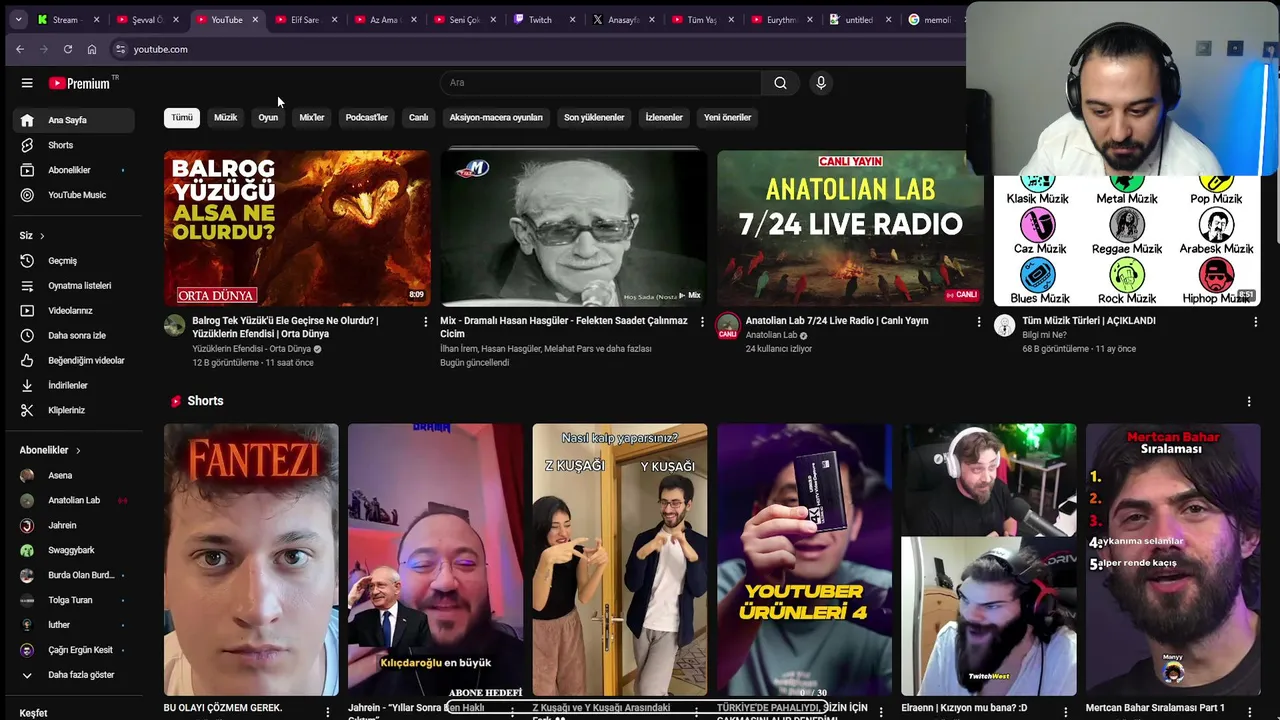Select the Podcast'ler filter chip
The height and width of the screenshot is (720, 1280).
367,118
